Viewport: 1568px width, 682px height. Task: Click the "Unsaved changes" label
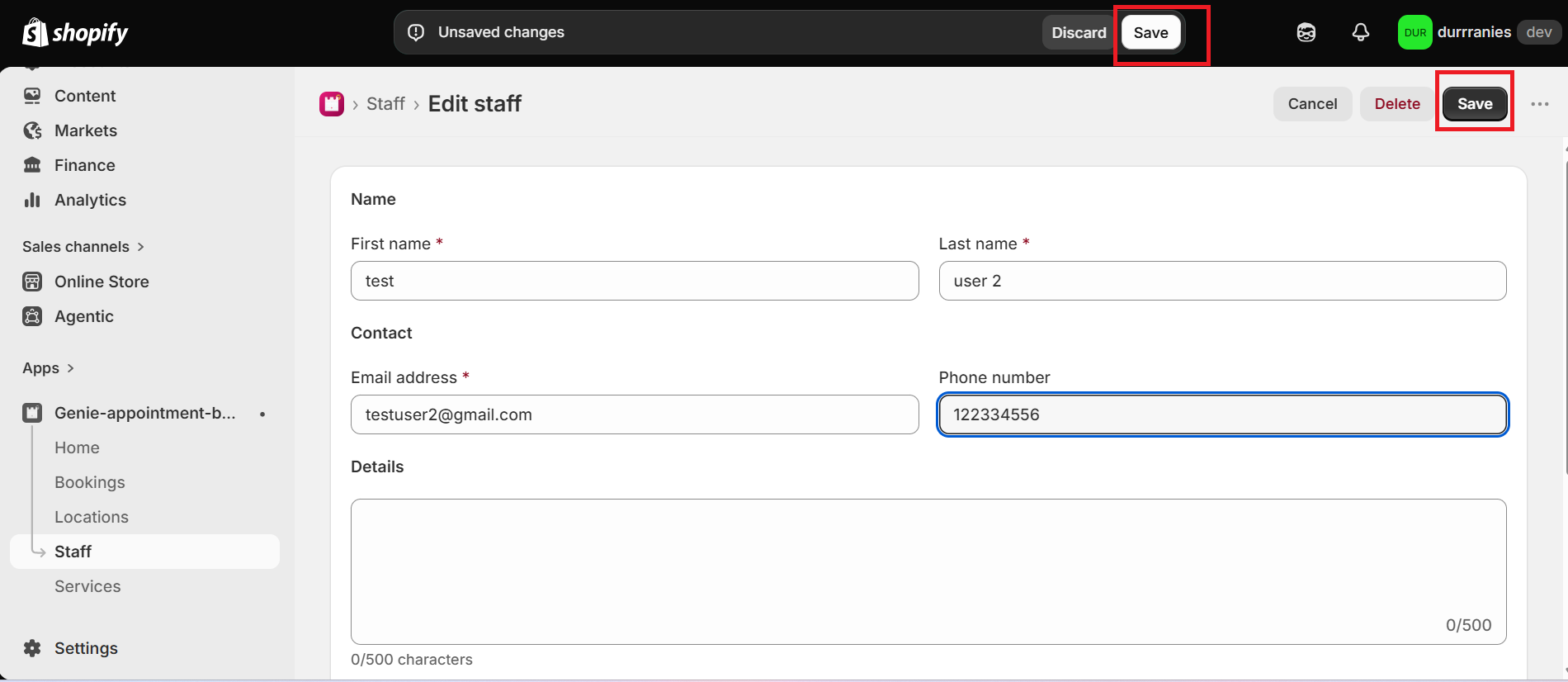(501, 32)
